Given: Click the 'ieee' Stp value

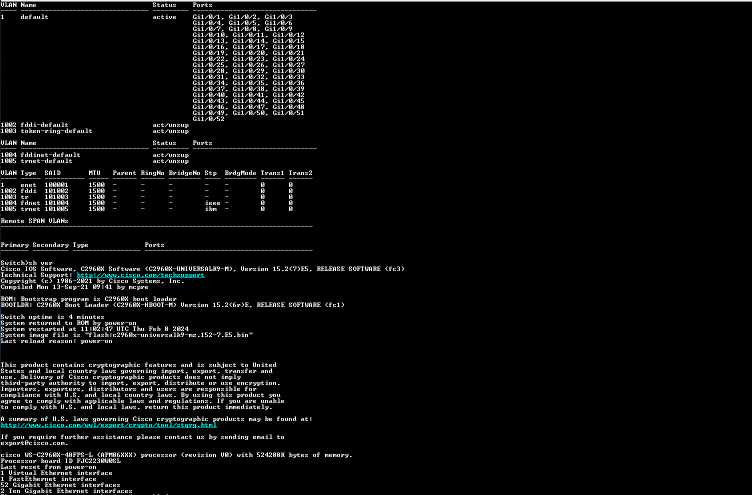Looking at the screenshot, I should [x=212, y=203].
